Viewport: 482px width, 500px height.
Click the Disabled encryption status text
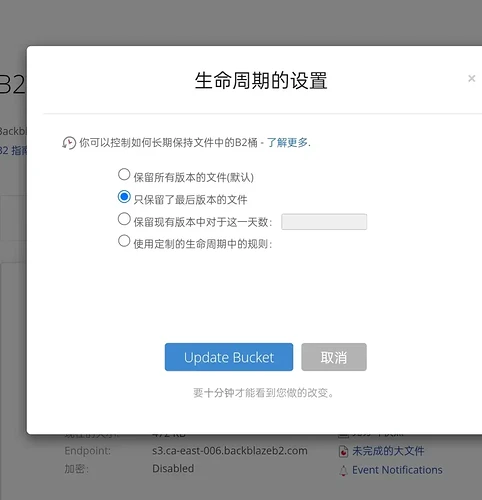(x=173, y=469)
